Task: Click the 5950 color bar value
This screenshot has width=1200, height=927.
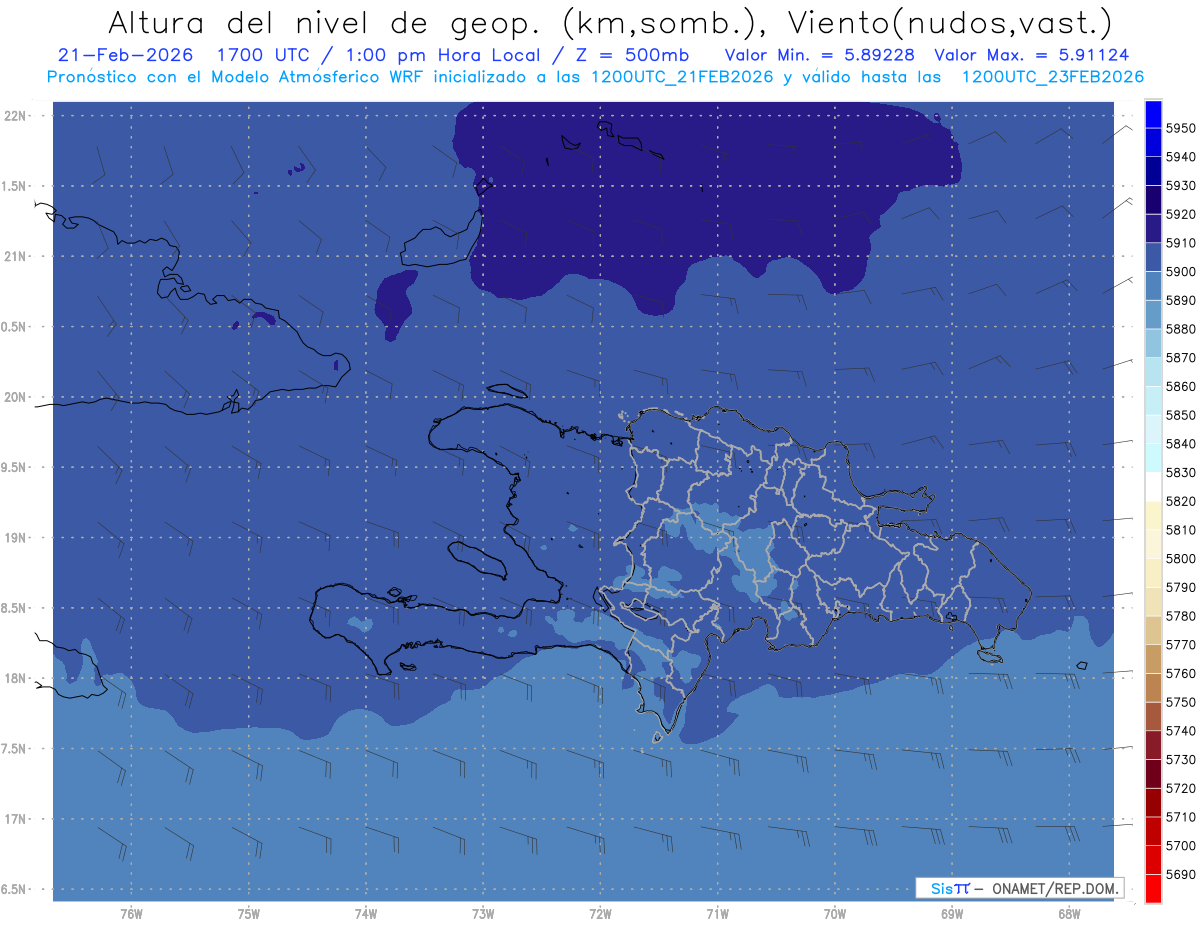Action: point(1179,128)
